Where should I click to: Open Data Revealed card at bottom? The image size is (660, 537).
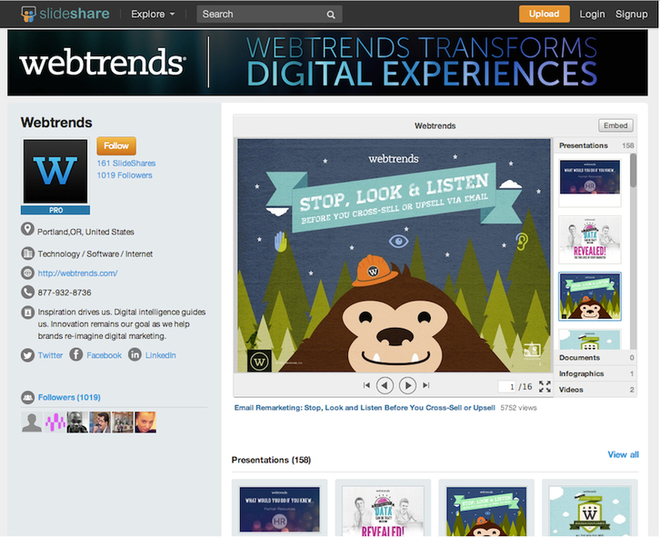coord(383,508)
